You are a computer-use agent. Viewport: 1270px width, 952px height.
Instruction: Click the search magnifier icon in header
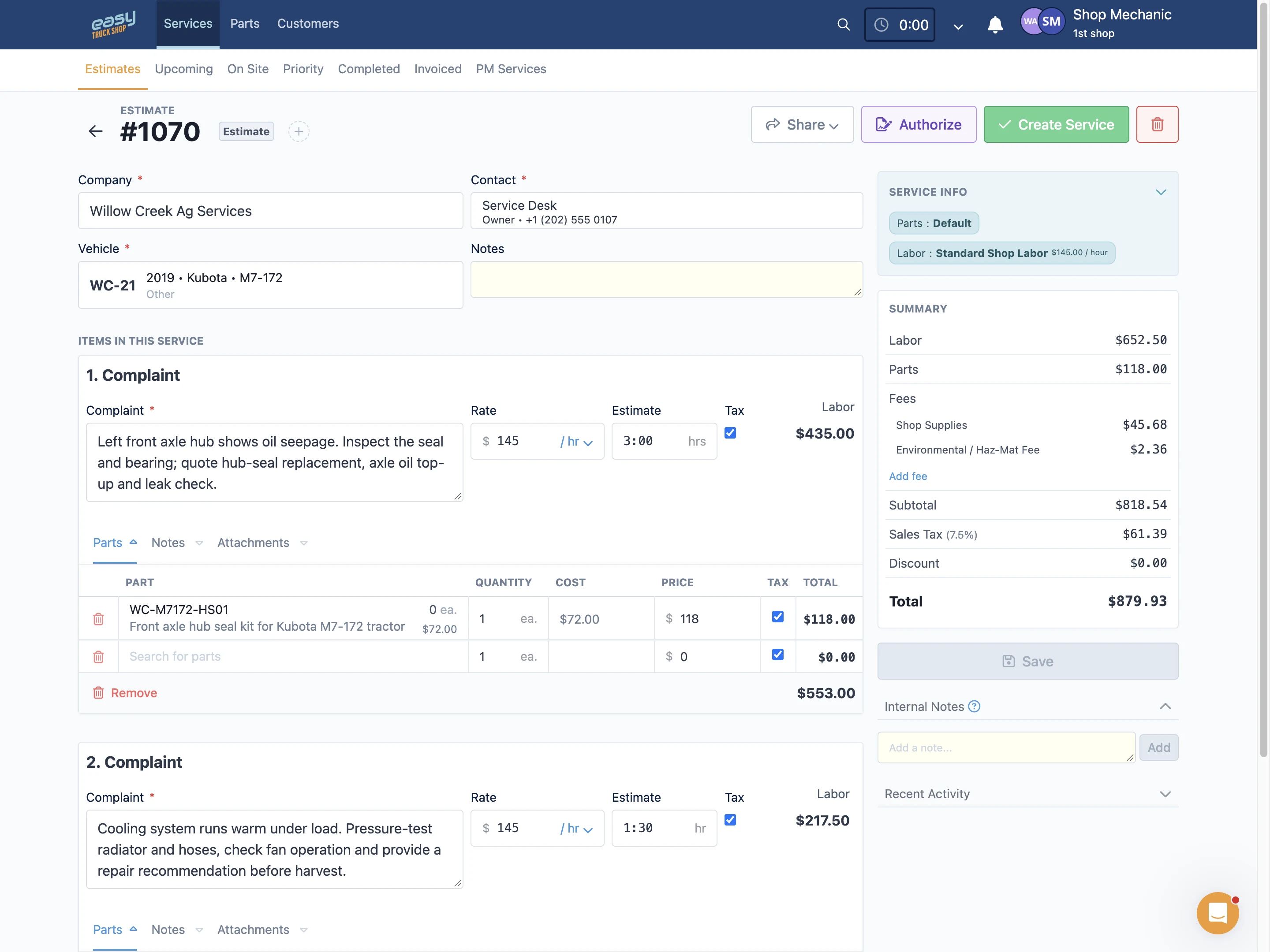pyautogui.click(x=843, y=25)
